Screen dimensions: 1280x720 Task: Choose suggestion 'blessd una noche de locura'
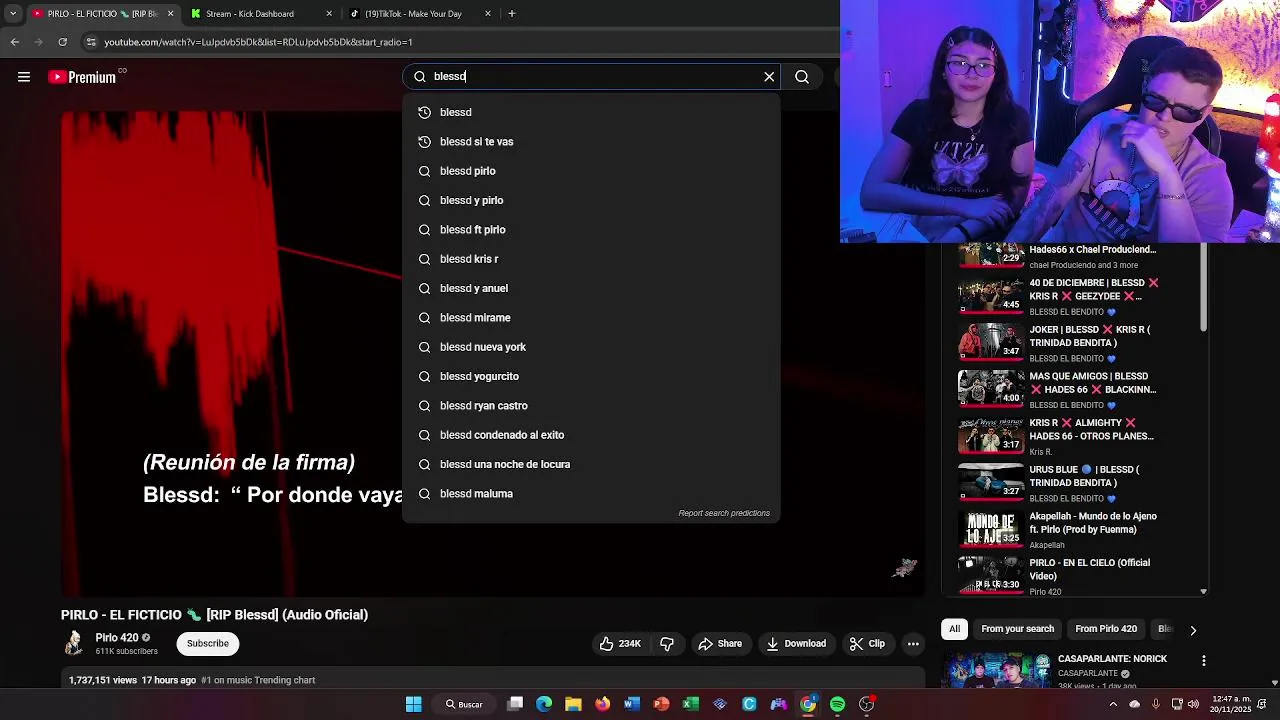[x=591, y=464]
